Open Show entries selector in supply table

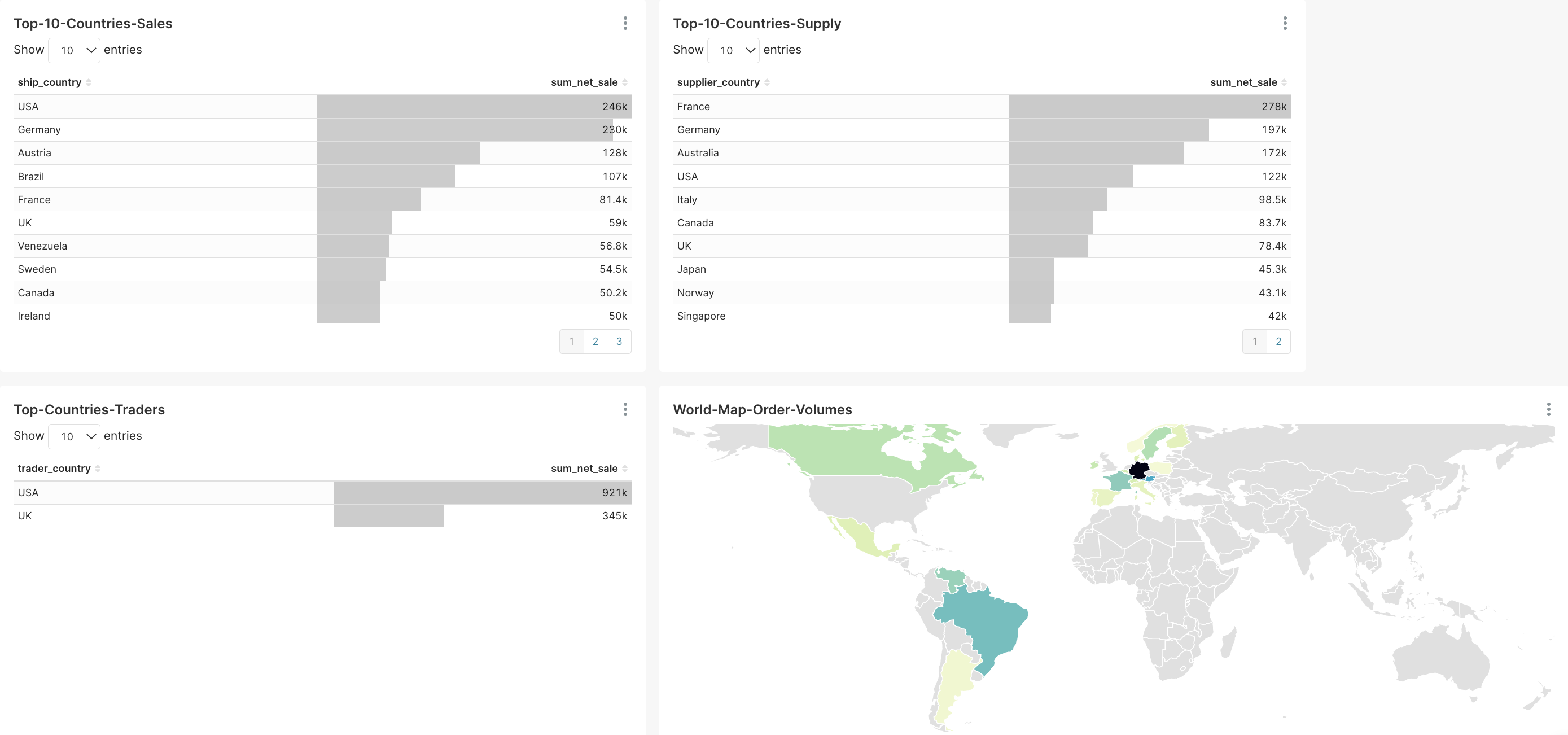(733, 50)
